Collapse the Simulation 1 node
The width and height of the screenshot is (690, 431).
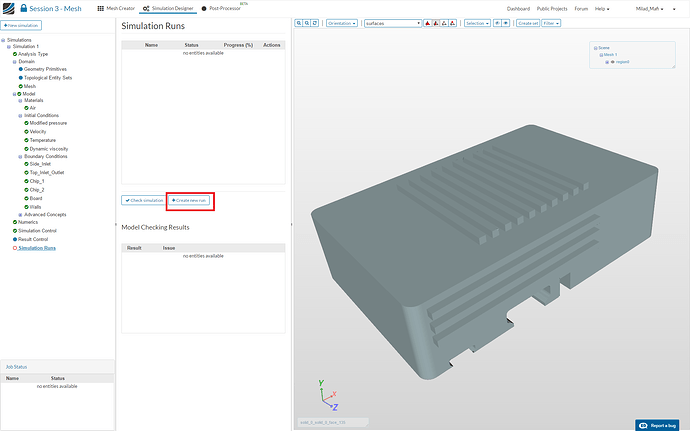[9, 47]
